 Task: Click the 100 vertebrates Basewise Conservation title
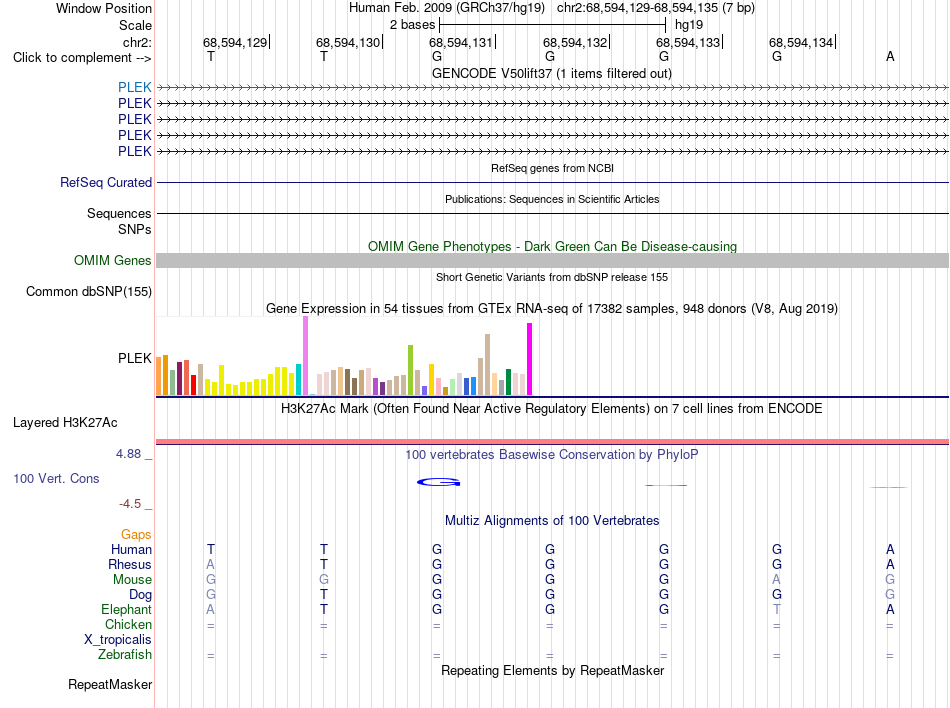[551, 455]
